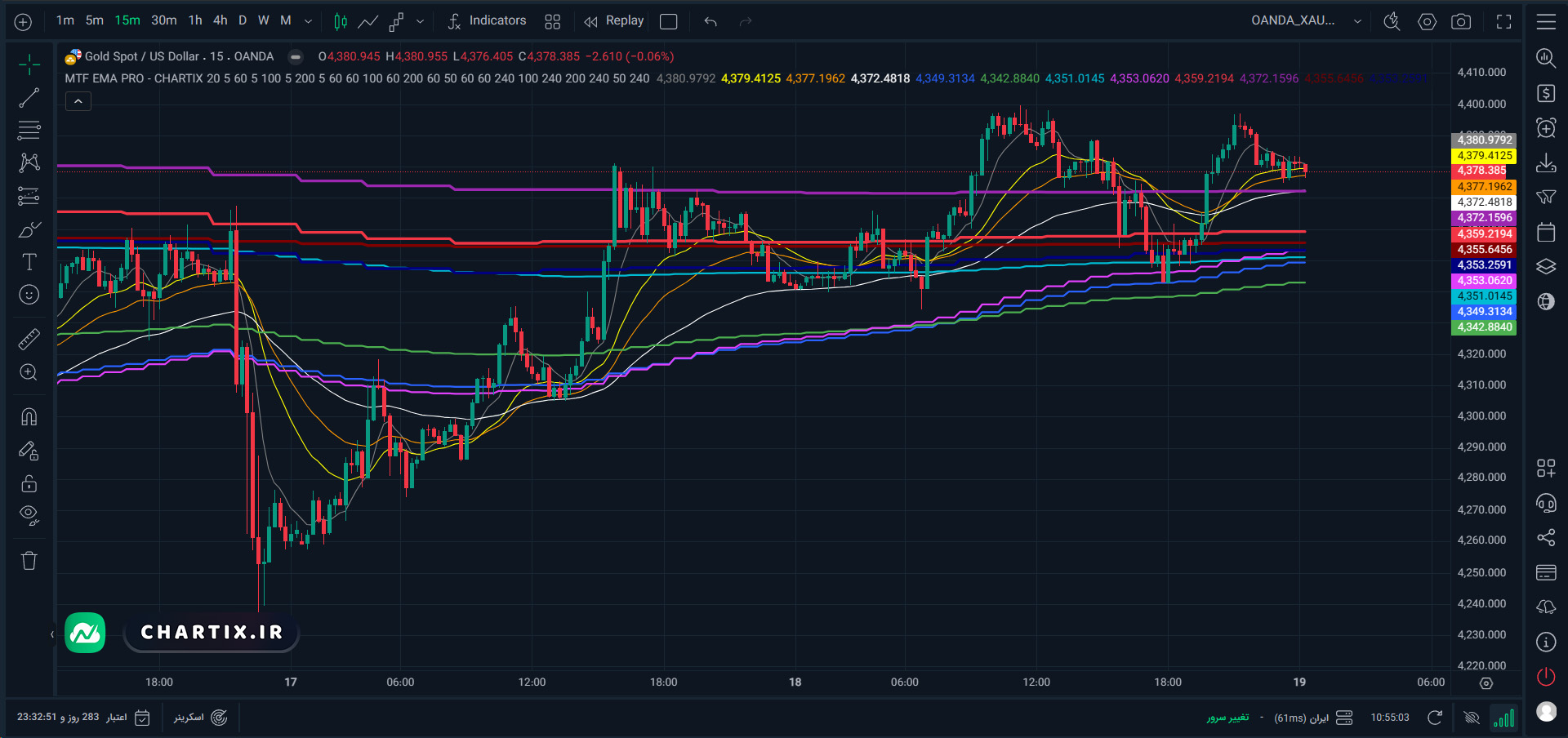Switch to the 1h timeframe
The width and height of the screenshot is (1568, 738).
pos(195,20)
